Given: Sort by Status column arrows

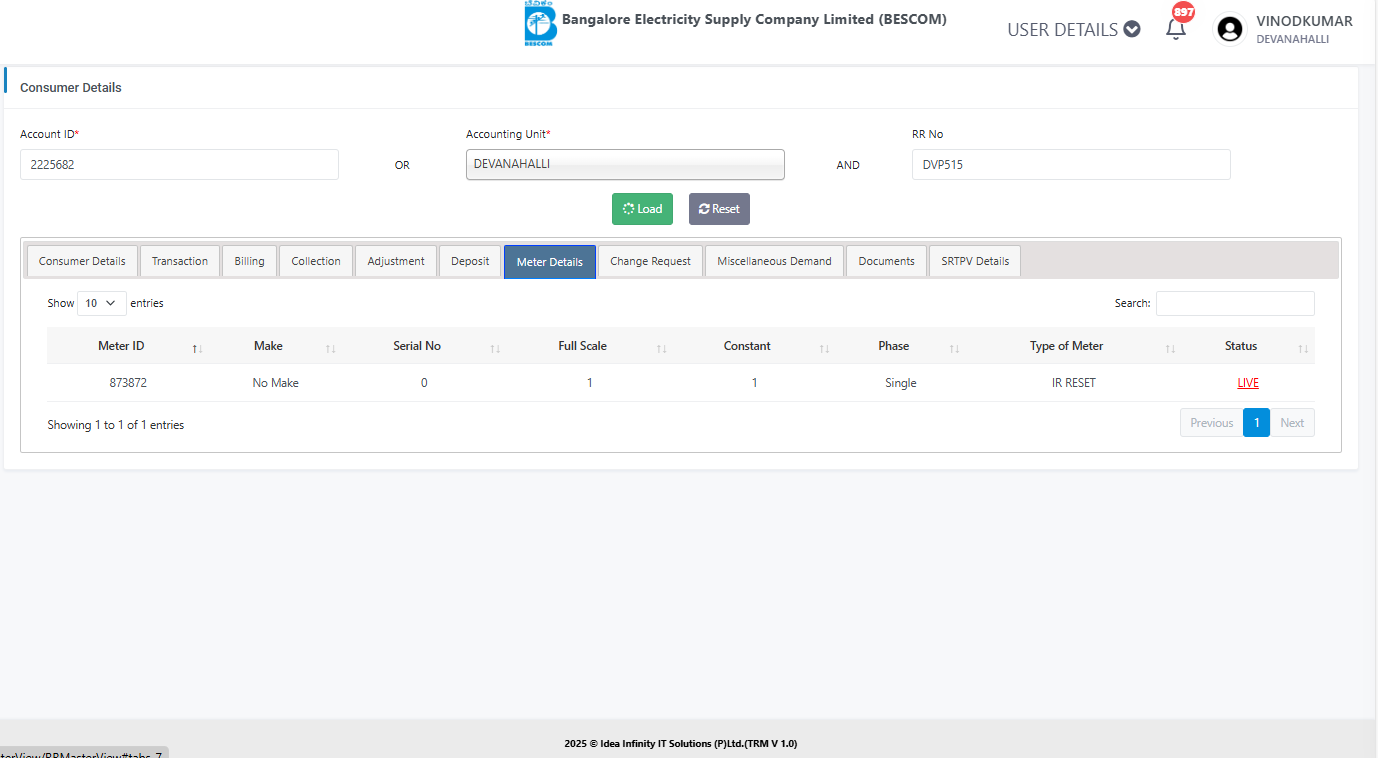Looking at the screenshot, I should pyautogui.click(x=1303, y=348).
